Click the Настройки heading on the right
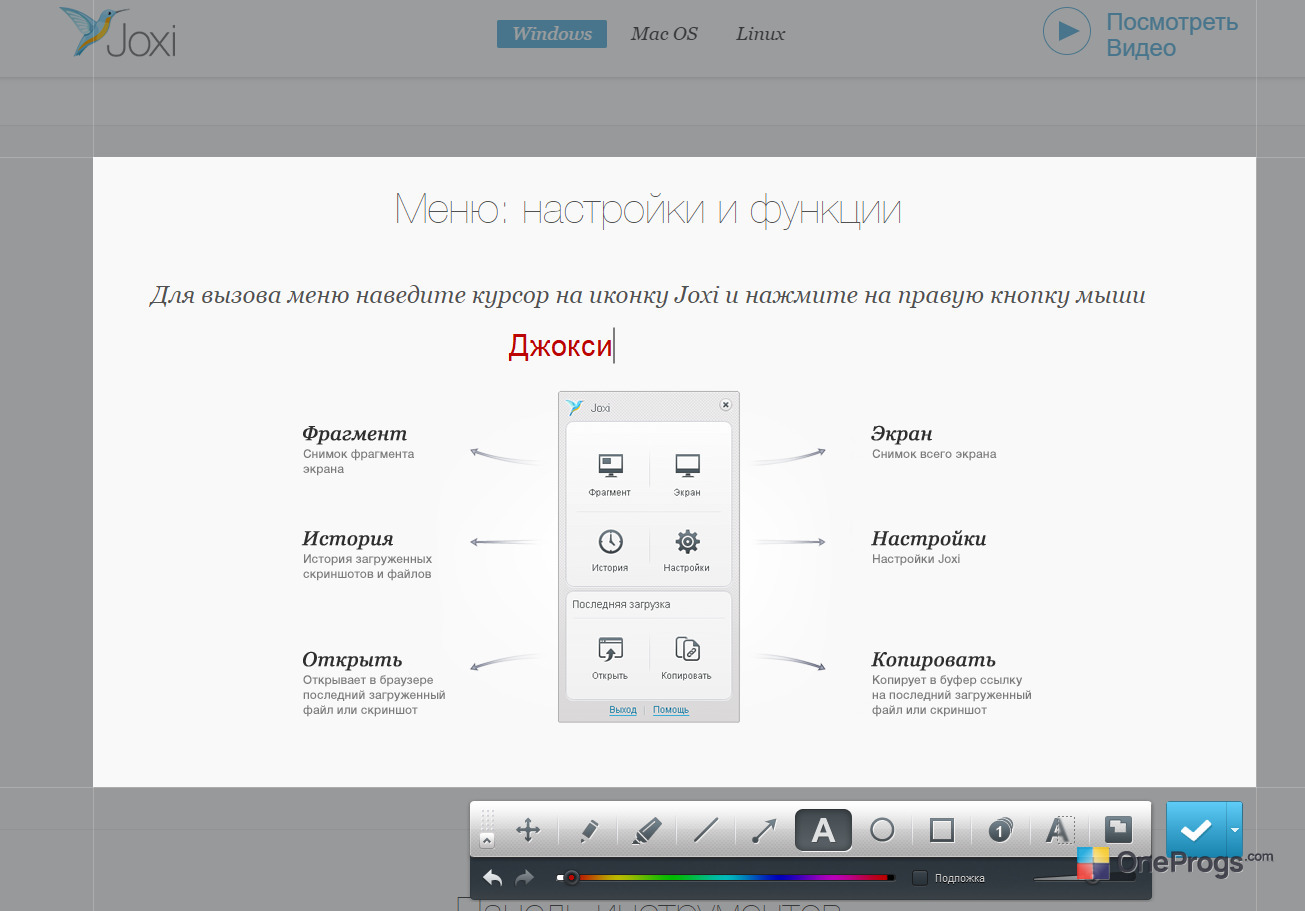 (x=929, y=539)
